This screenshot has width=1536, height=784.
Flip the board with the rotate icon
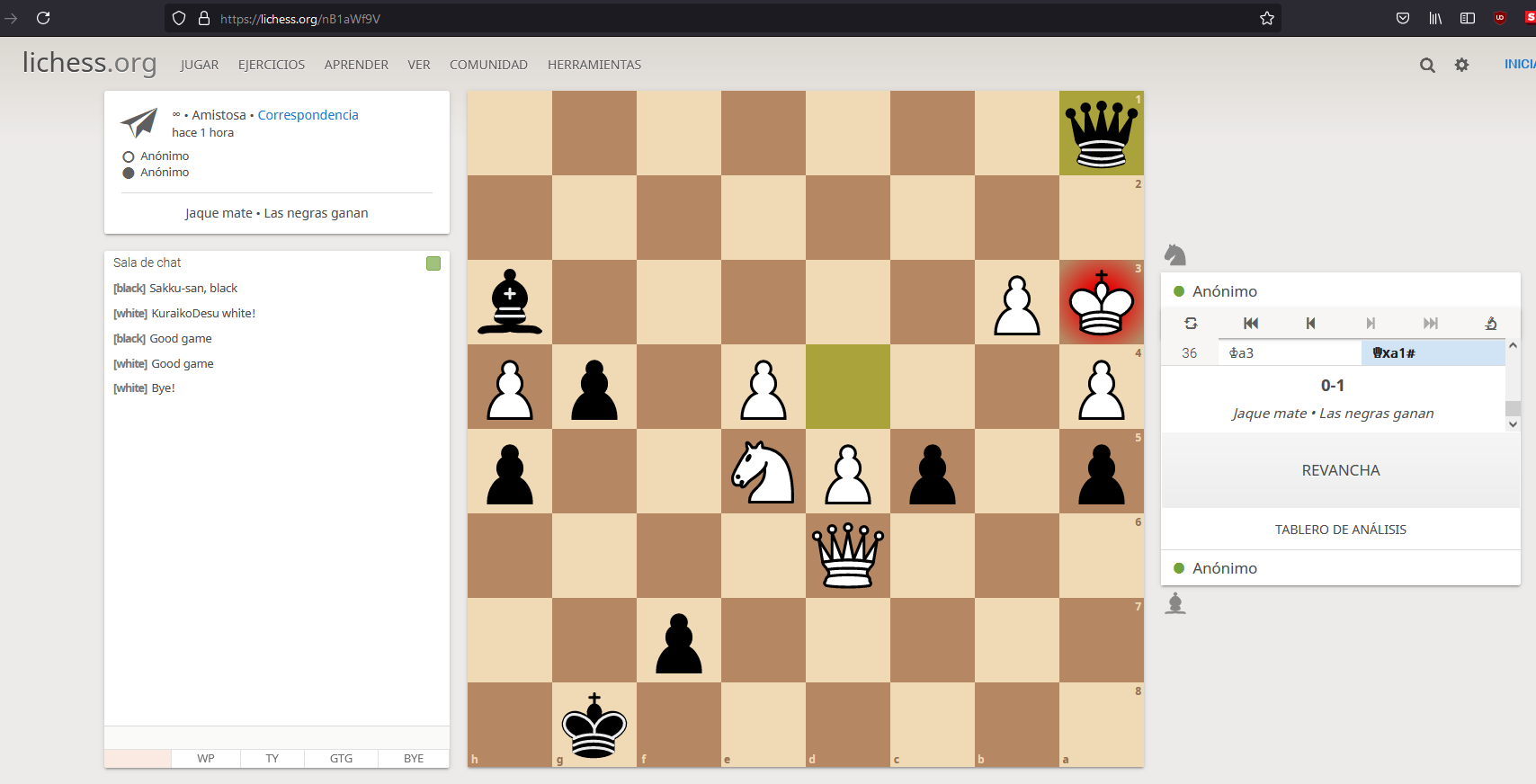(x=1191, y=324)
